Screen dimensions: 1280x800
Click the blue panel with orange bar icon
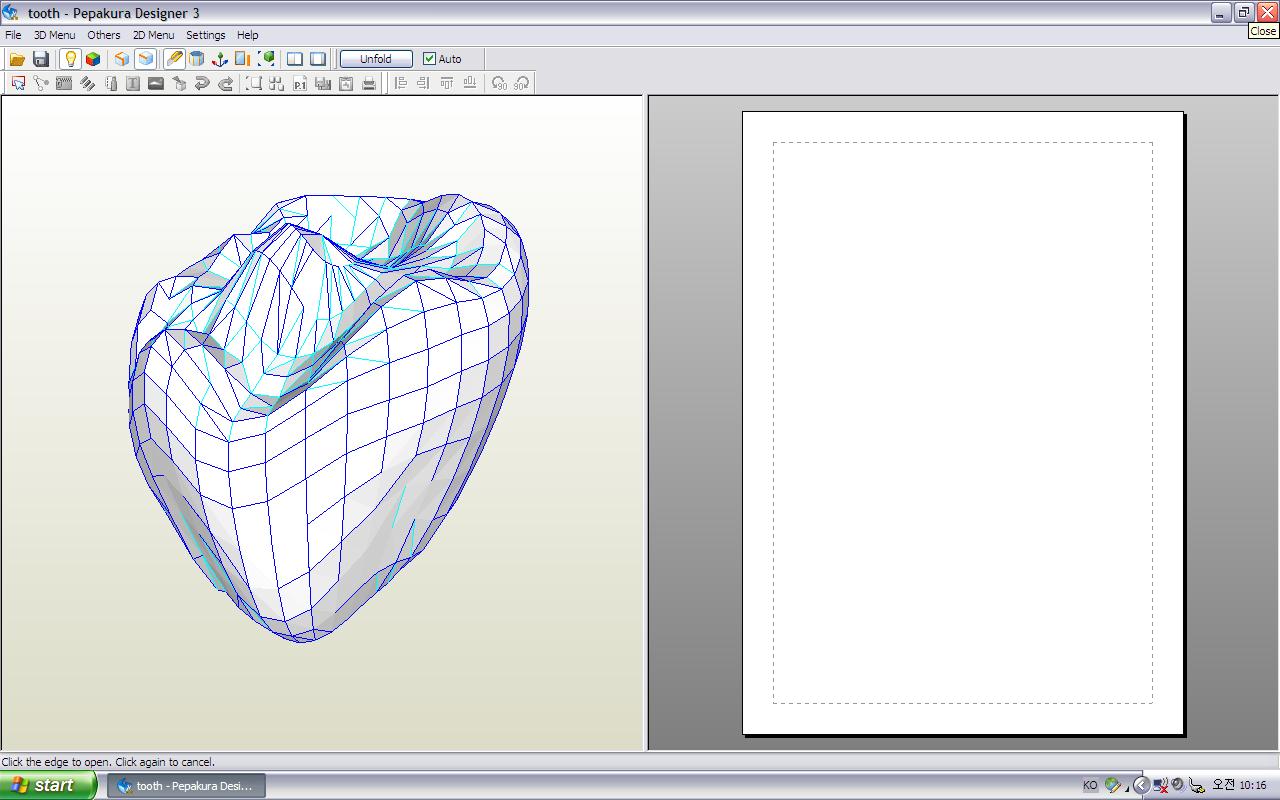[242, 59]
